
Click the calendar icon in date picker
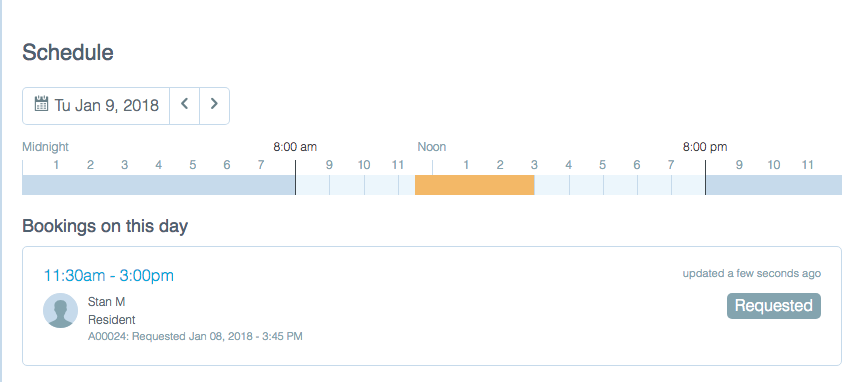pyautogui.click(x=41, y=103)
